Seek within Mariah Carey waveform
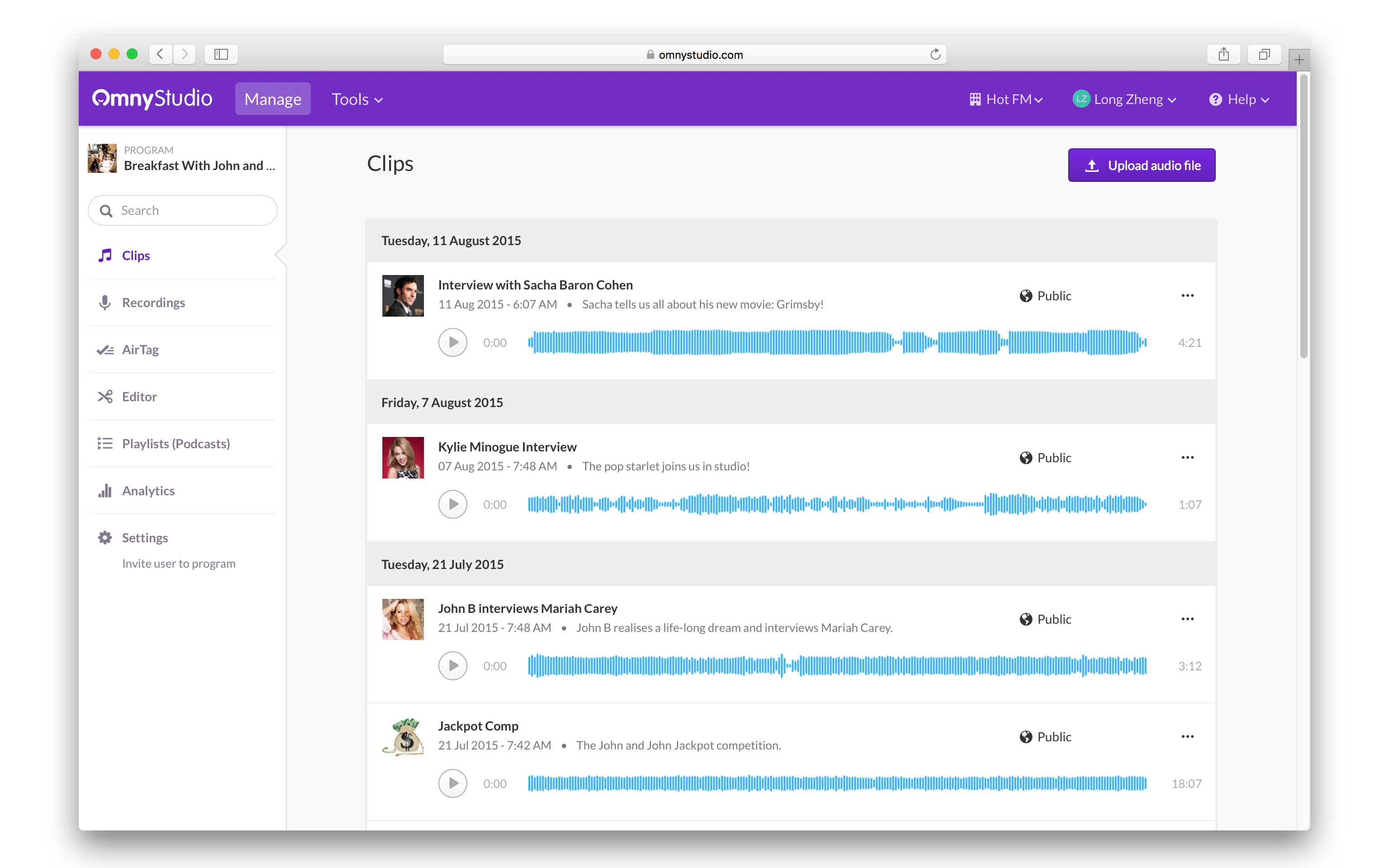This screenshot has width=1389, height=868. 837,665
